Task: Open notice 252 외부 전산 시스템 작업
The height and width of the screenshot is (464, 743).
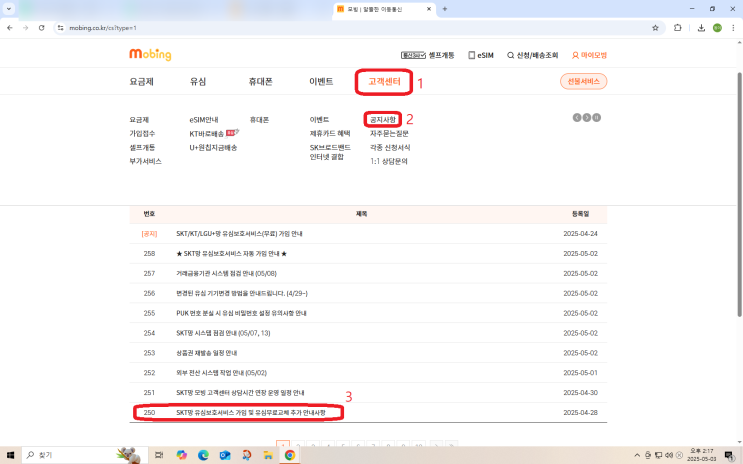Action: [x=221, y=373]
